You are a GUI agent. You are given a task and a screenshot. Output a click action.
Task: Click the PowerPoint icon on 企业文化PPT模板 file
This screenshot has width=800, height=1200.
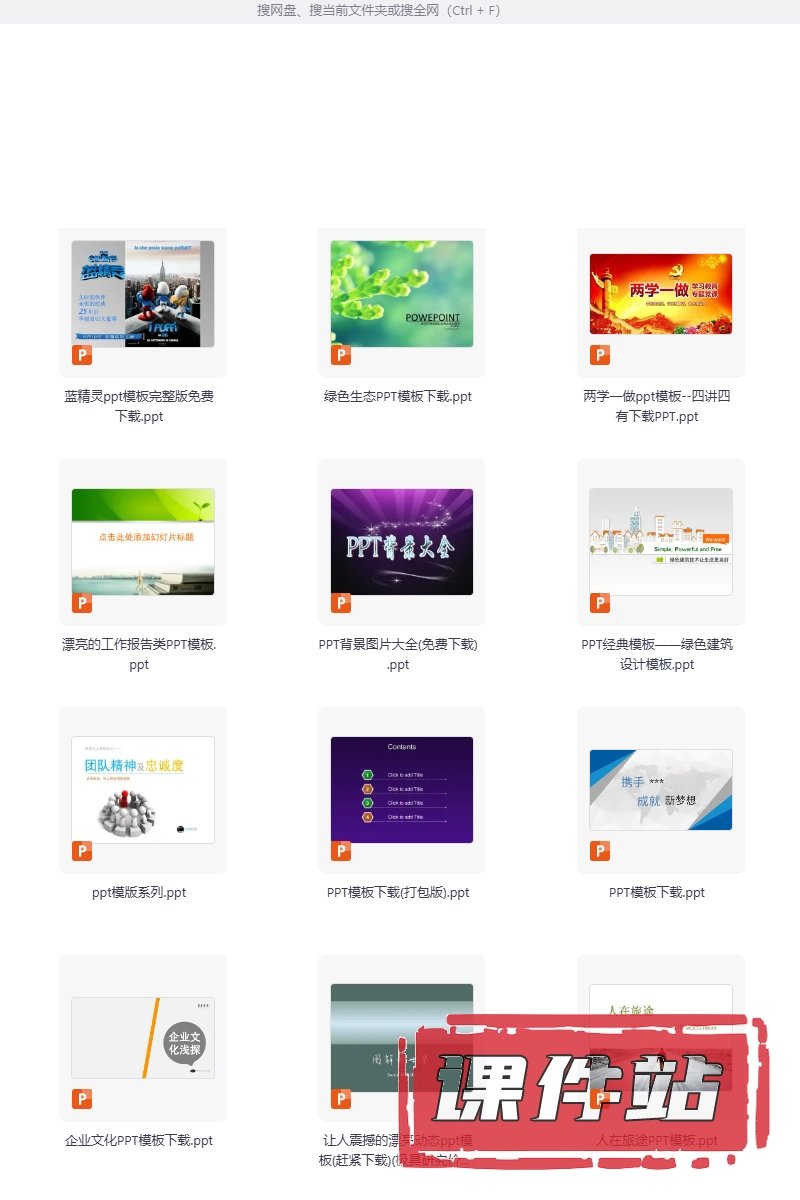point(82,1099)
